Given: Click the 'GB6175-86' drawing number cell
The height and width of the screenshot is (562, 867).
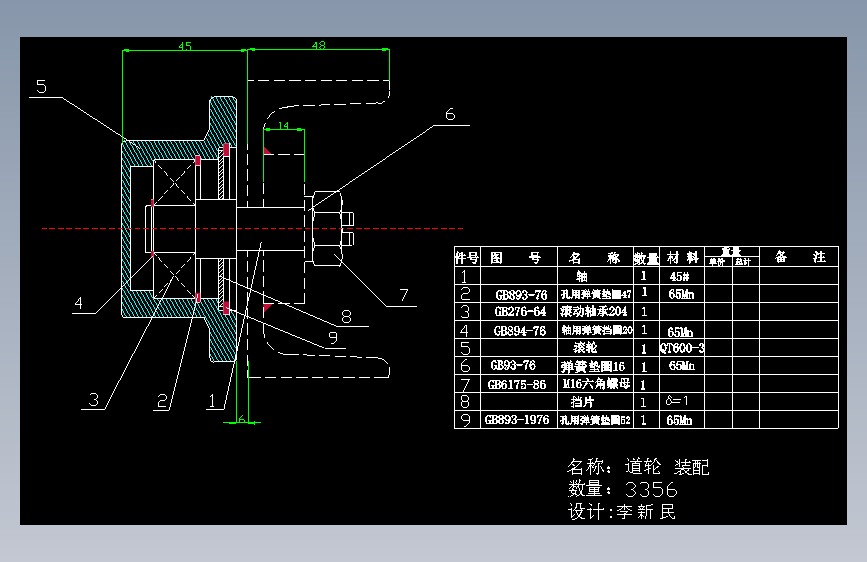Looking at the screenshot, I should click(x=516, y=384).
